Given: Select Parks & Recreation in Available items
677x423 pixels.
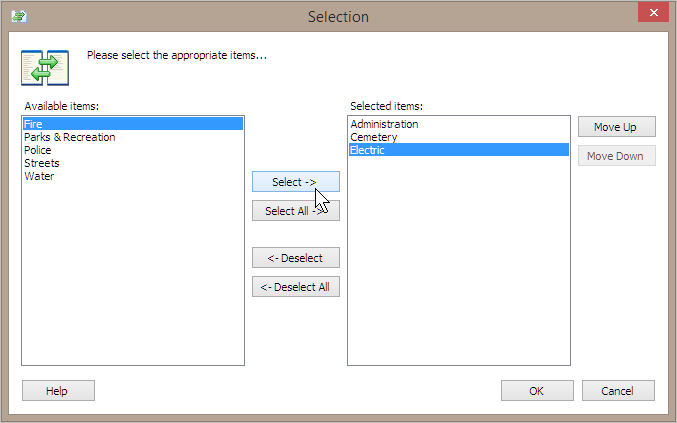Looking at the screenshot, I should click(133, 137).
